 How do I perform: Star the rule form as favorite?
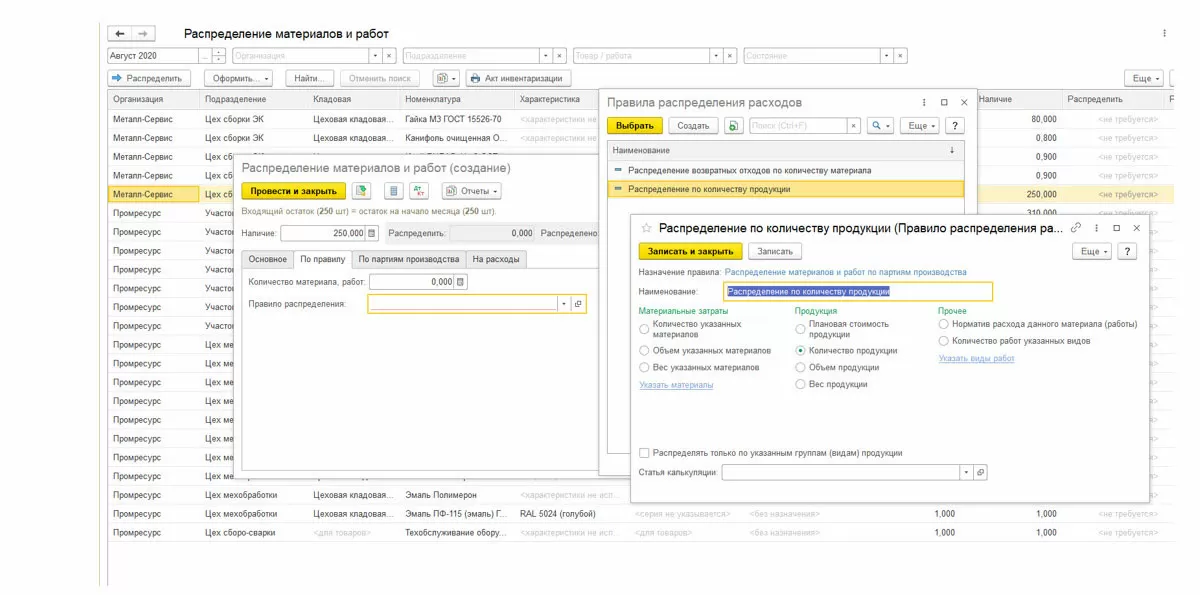646,228
